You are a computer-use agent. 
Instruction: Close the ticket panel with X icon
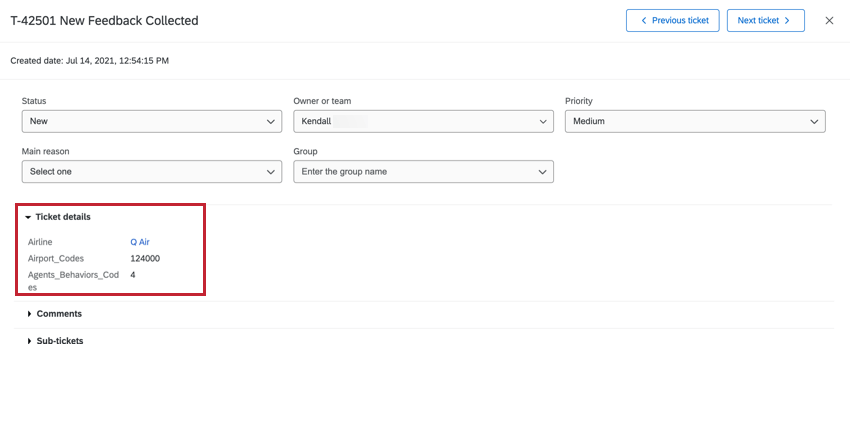coord(829,20)
